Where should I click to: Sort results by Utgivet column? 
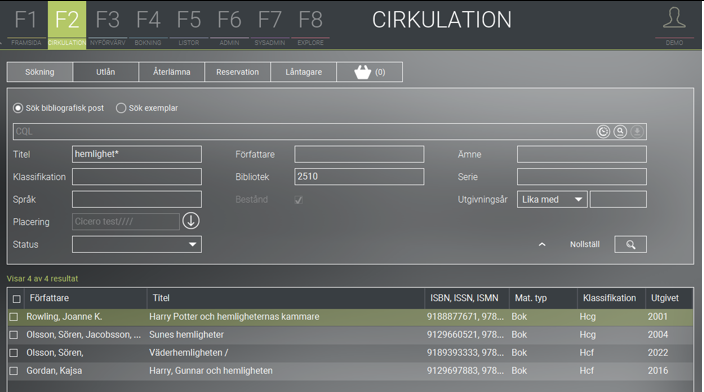pos(665,298)
